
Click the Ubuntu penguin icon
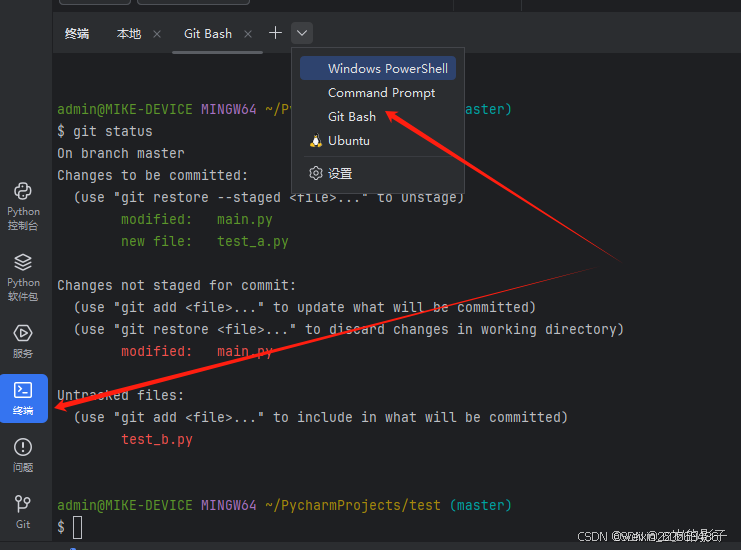point(316,141)
